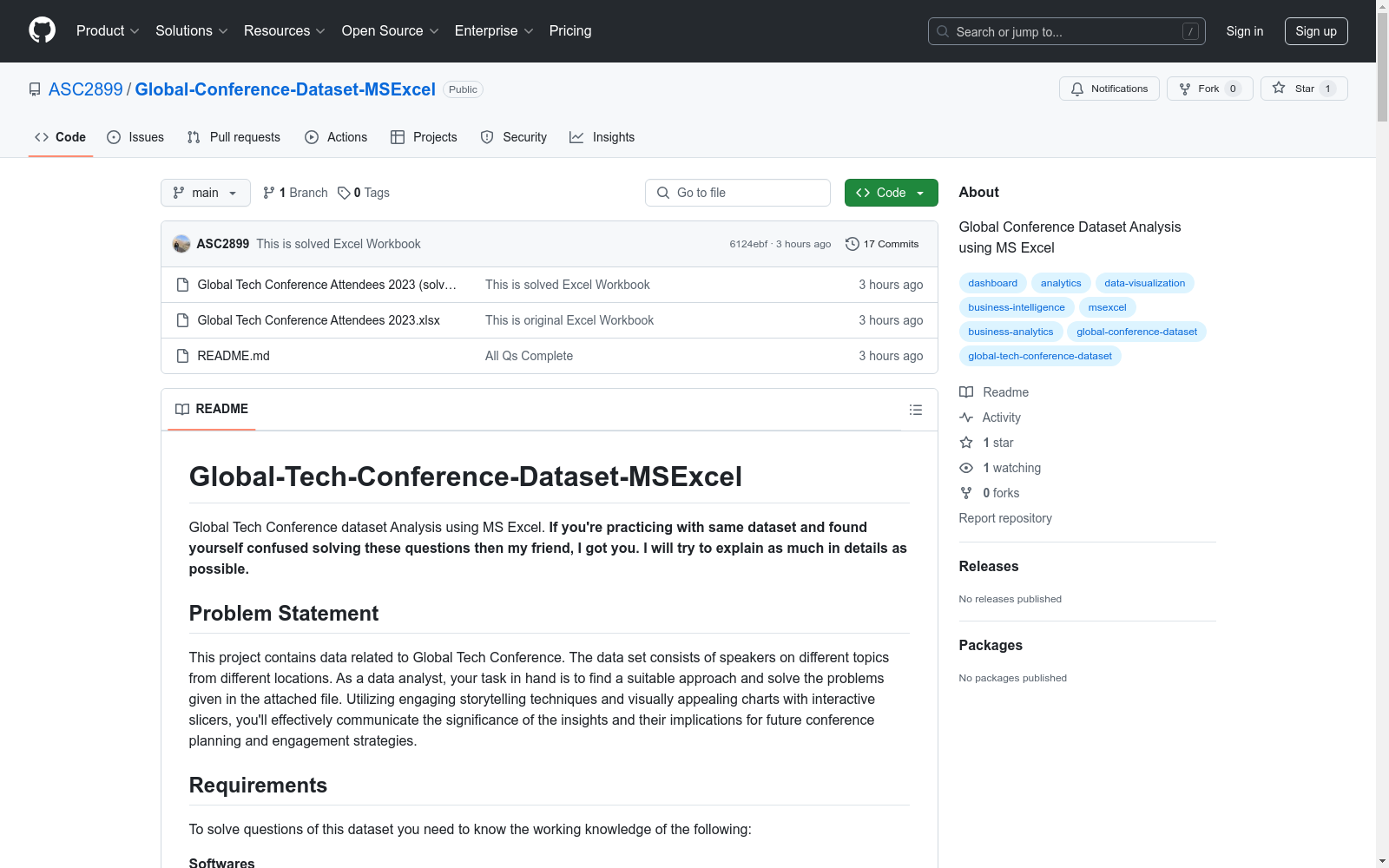Image resolution: width=1389 pixels, height=868 pixels.
Task: Click the analytics topic tag
Action: [1061, 283]
